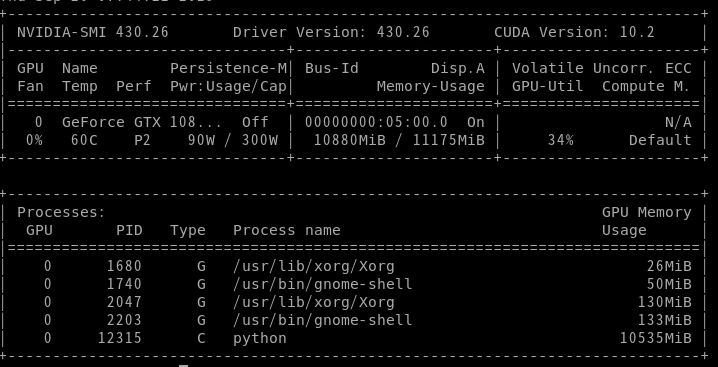The width and height of the screenshot is (718, 367).
Task: Click the Memory-Usage header in GPU table
Action: [430, 86]
